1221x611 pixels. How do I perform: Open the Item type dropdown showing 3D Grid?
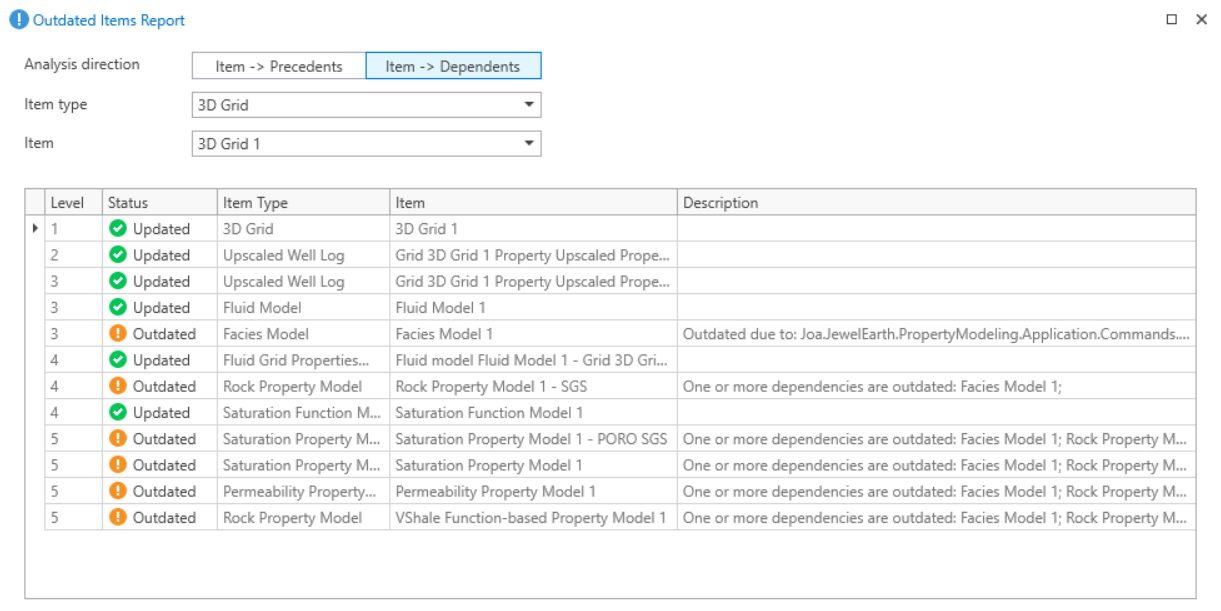pos(366,105)
